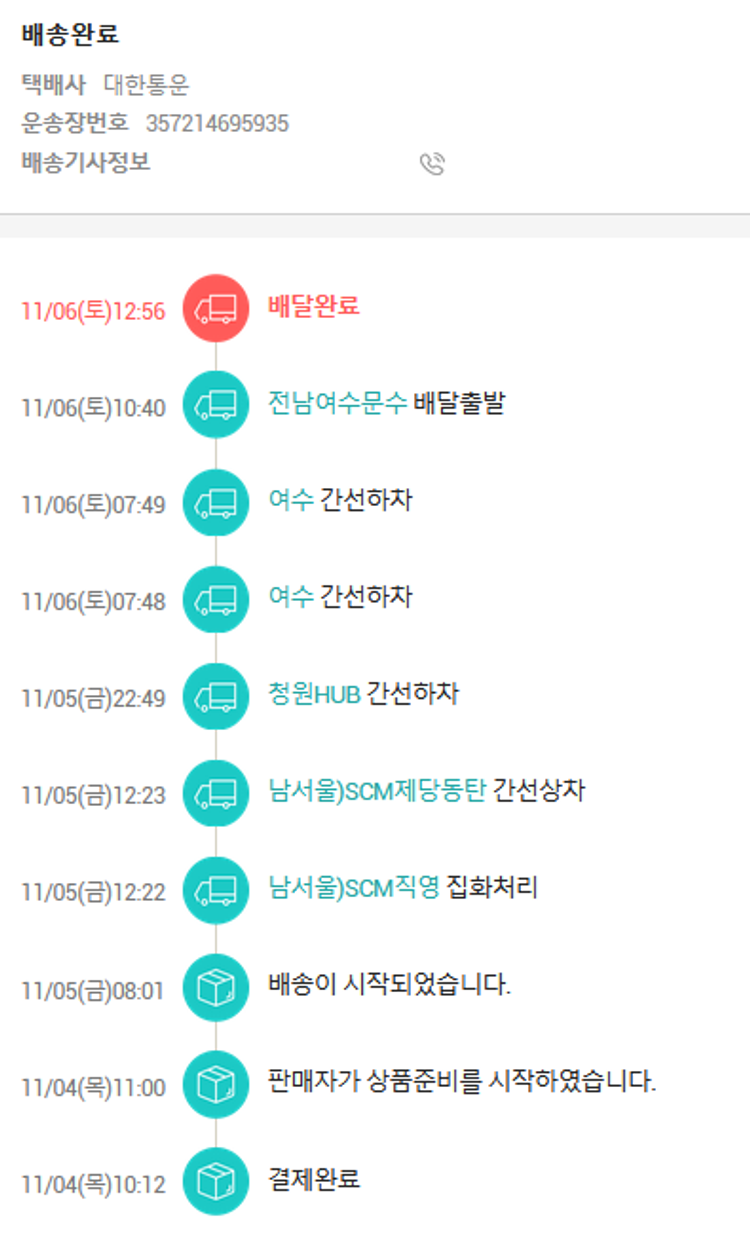Click the truck icon for 전남여수문수 배달출발
The width and height of the screenshot is (750, 1249).
tap(215, 405)
